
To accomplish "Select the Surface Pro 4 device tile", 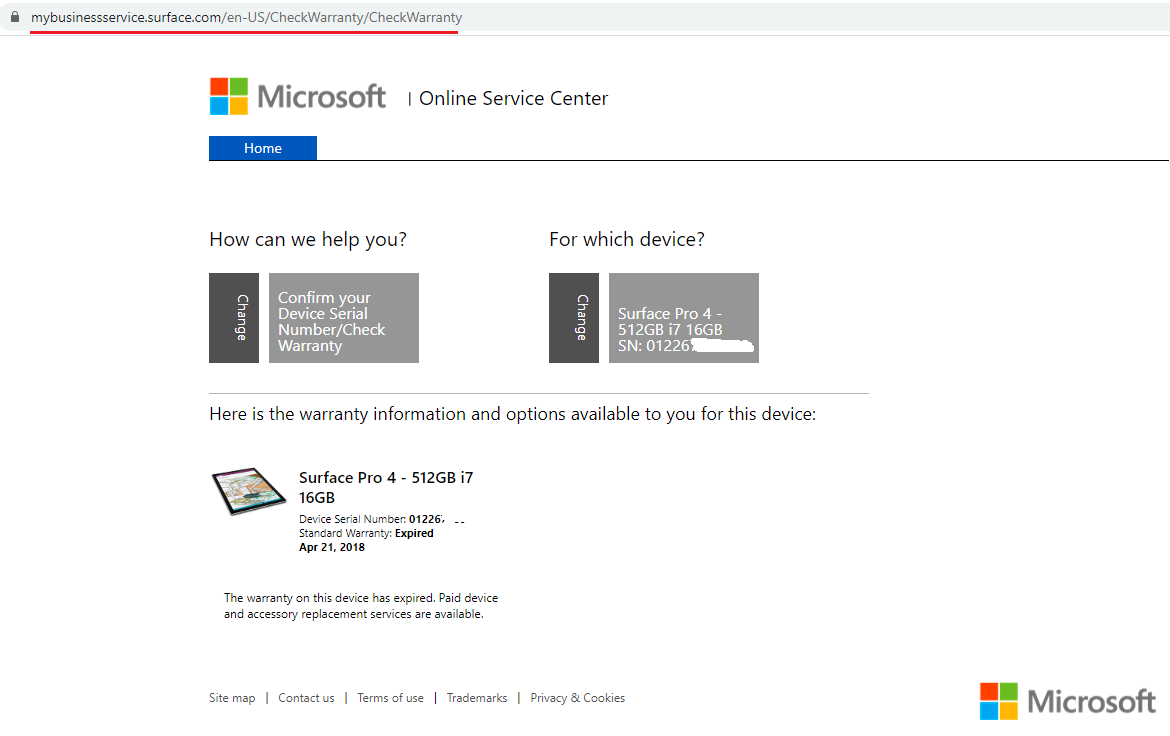I will click(683, 317).
